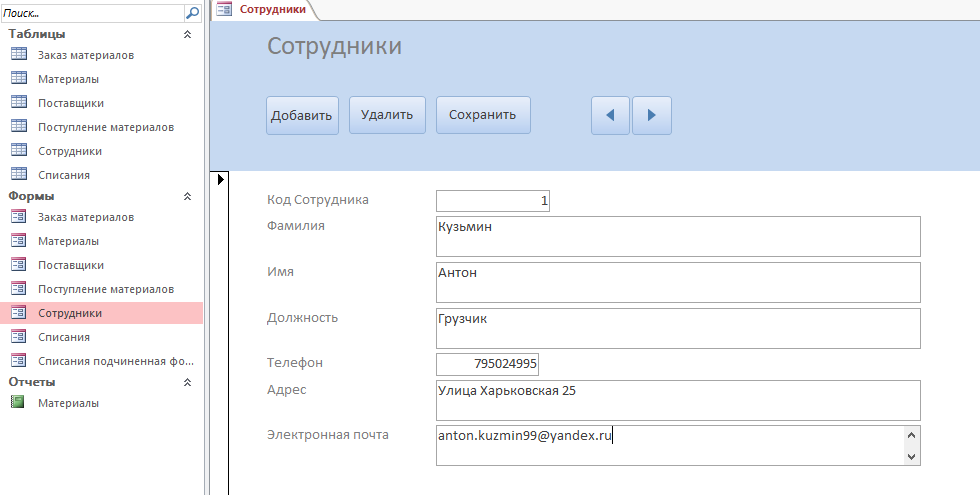Viewport: 980px width, 495px height.
Task: Open the Поставщики table
Action: (x=71, y=103)
